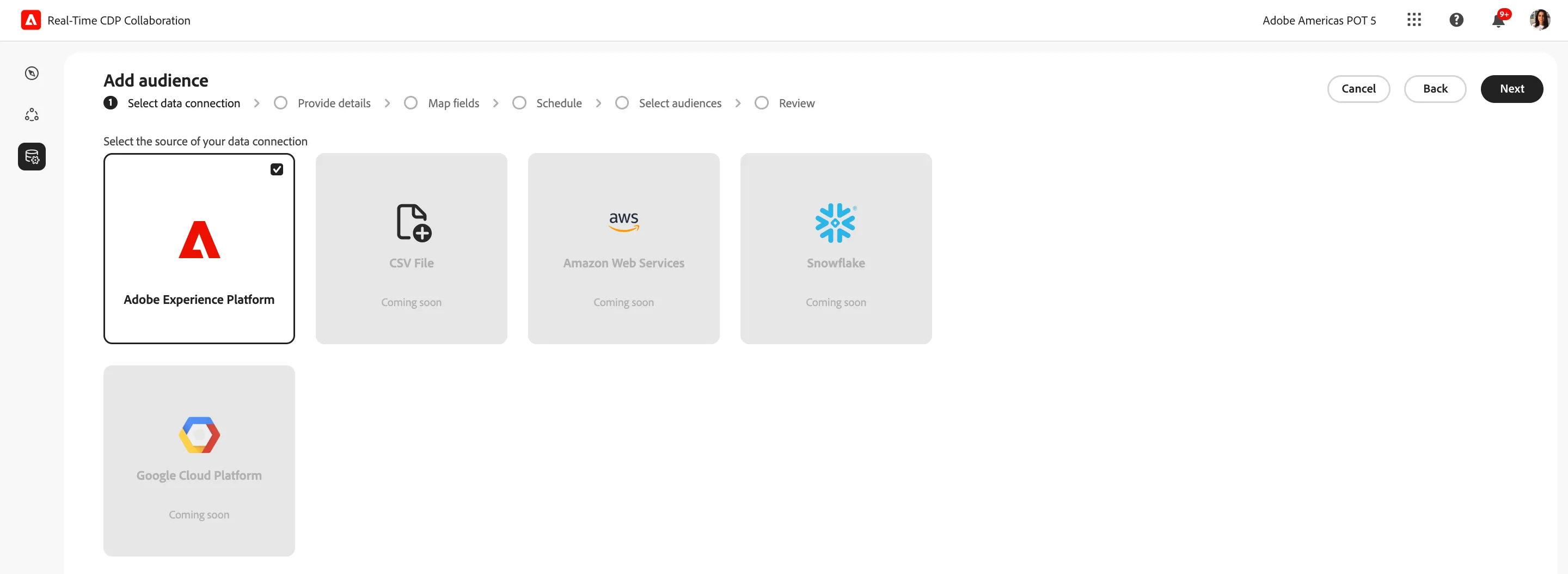Open the notifications bell
Screen dimensions: 1568x574
(1499, 20)
